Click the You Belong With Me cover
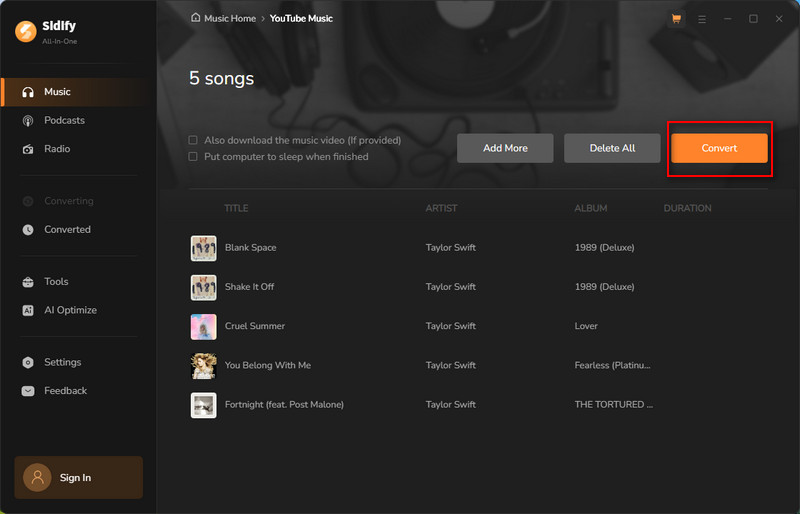Screen dimensions: 800x514 tap(204, 366)
